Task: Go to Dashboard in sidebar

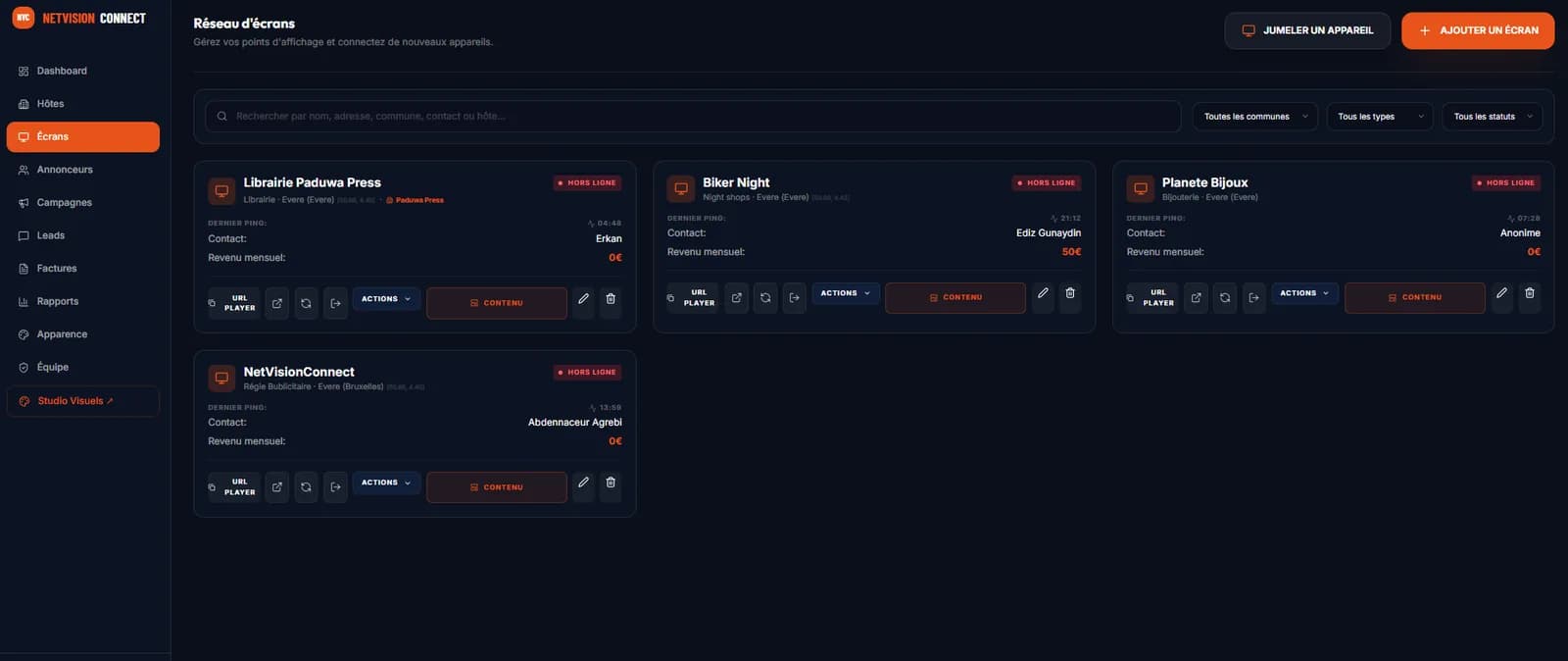Action: tap(82, 71)
